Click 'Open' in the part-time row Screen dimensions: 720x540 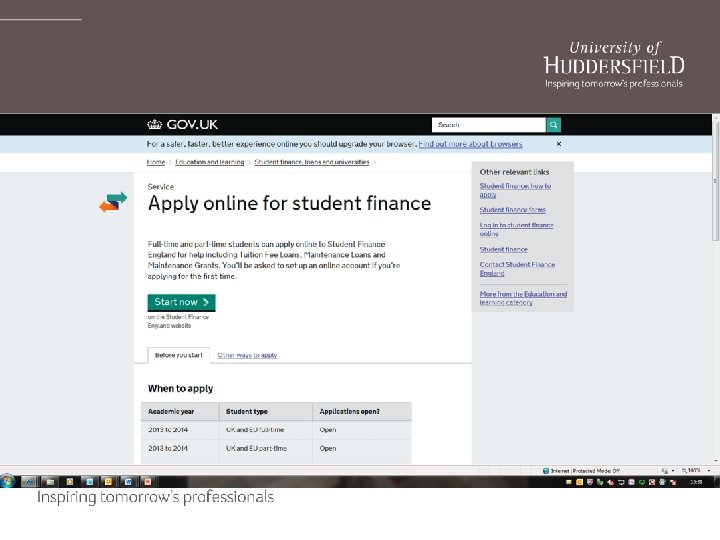click(328, 448)
